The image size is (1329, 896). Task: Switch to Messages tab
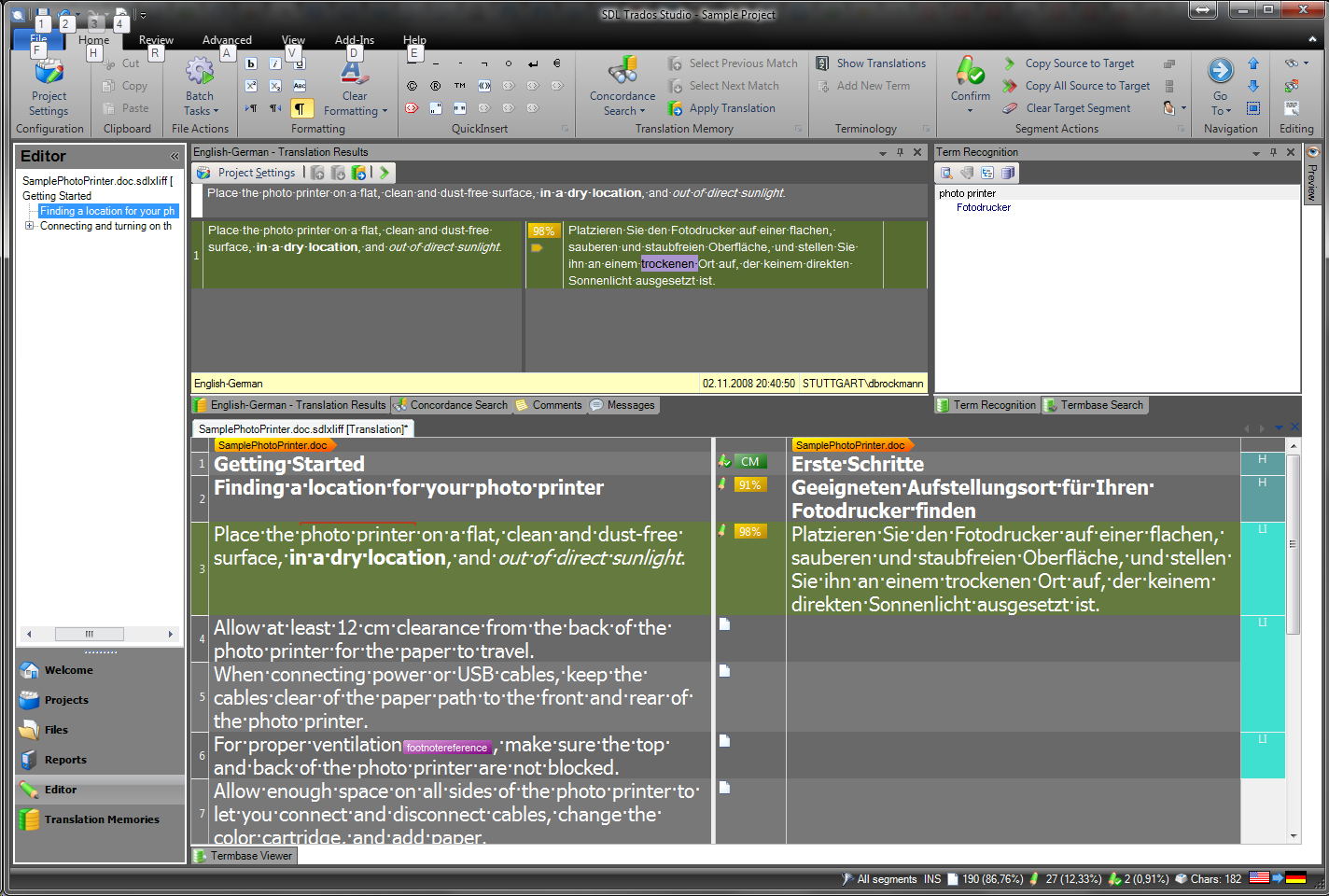click(623, 405)
